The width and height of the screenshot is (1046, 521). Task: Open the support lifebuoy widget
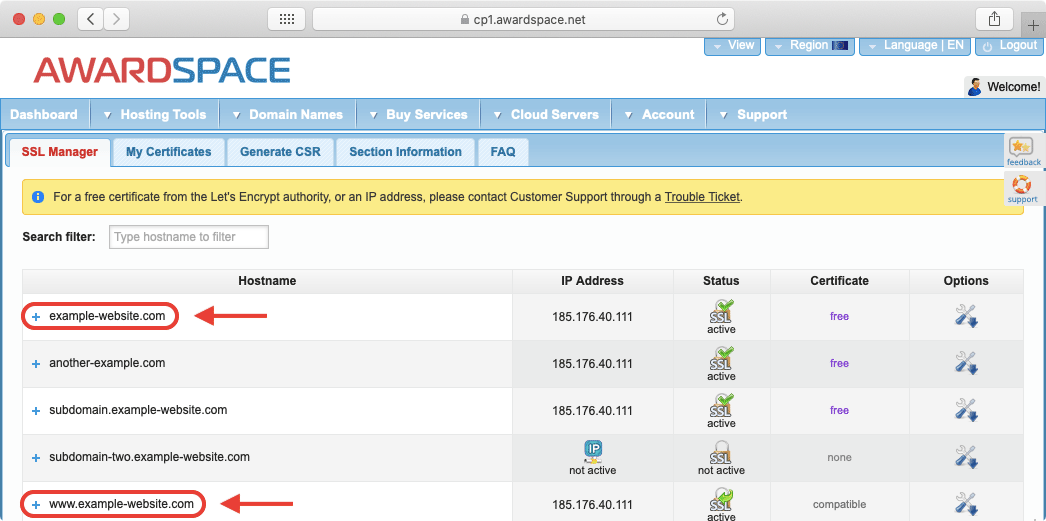click(x=1022, y=189)
